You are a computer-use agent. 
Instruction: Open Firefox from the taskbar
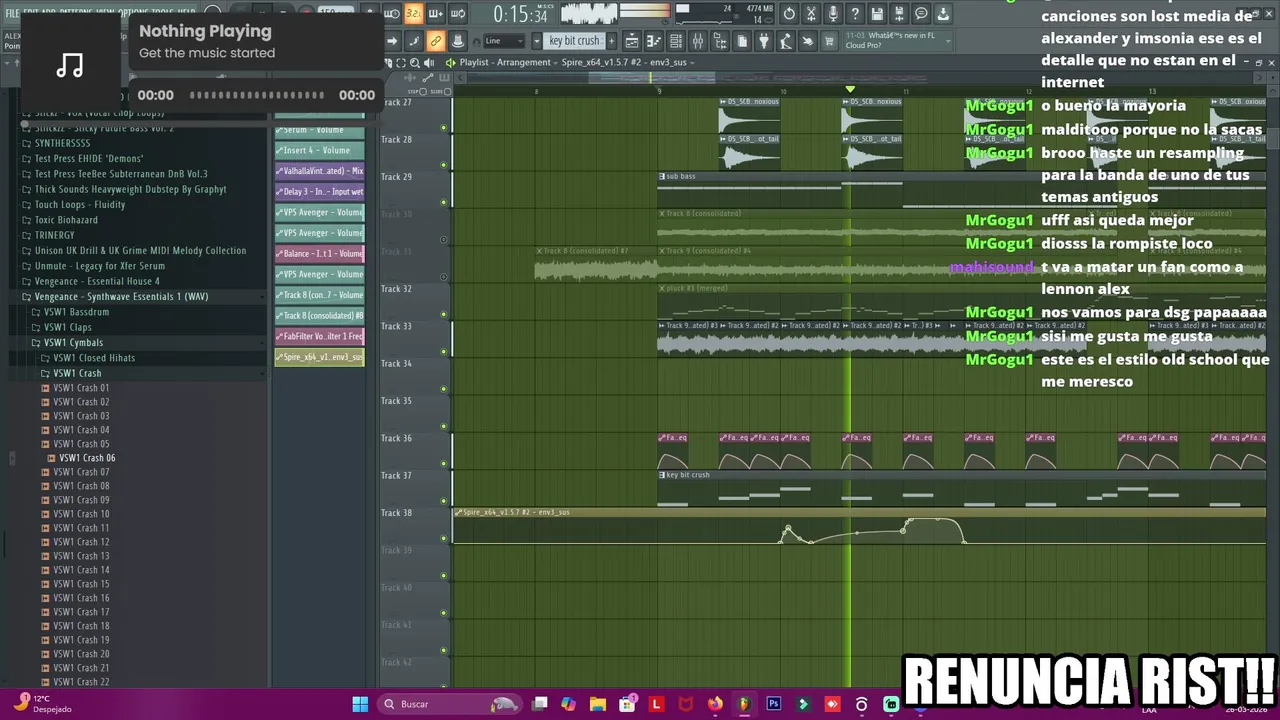714,704
